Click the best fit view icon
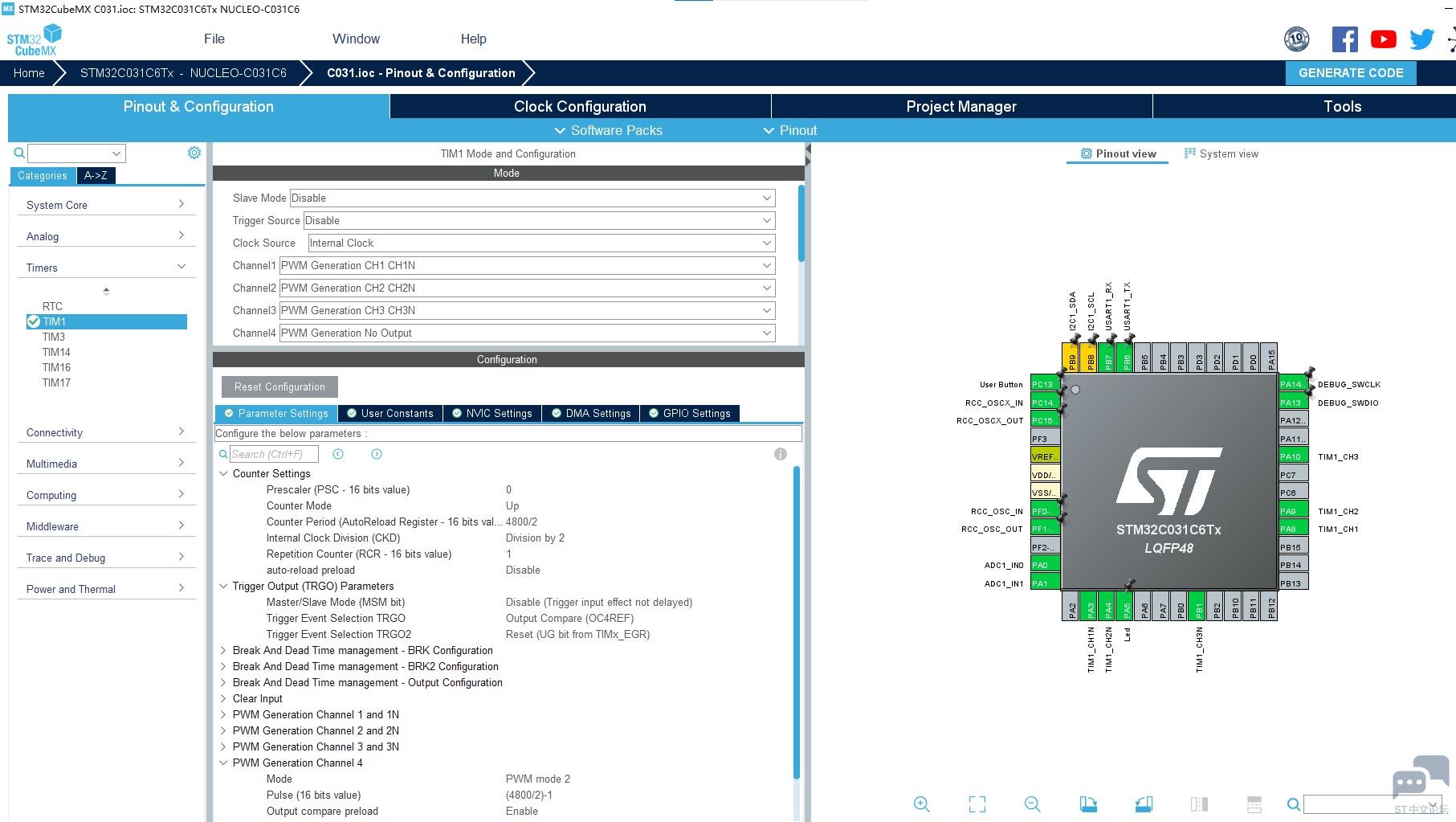The height and width of the screenshot is (822, 1456). 977,804
